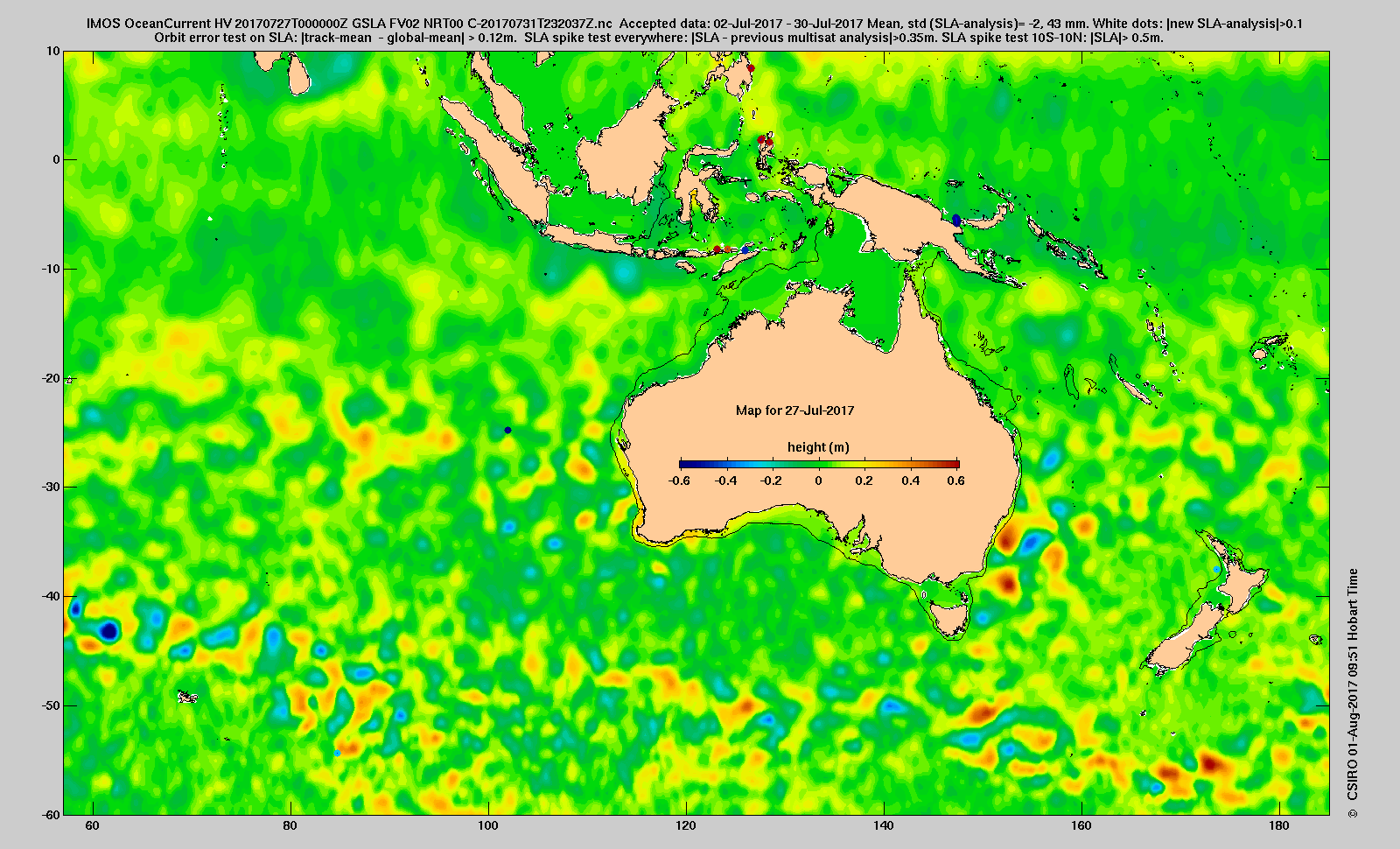The width and height of the screenshot is (1400, 849).
Task: Click the CSIRO Hobart Time copyright text
Action: tap(1353, 691)
